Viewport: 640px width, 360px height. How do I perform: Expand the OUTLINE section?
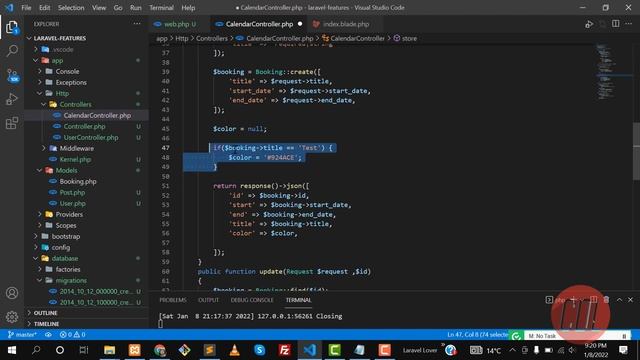[45, 313]
